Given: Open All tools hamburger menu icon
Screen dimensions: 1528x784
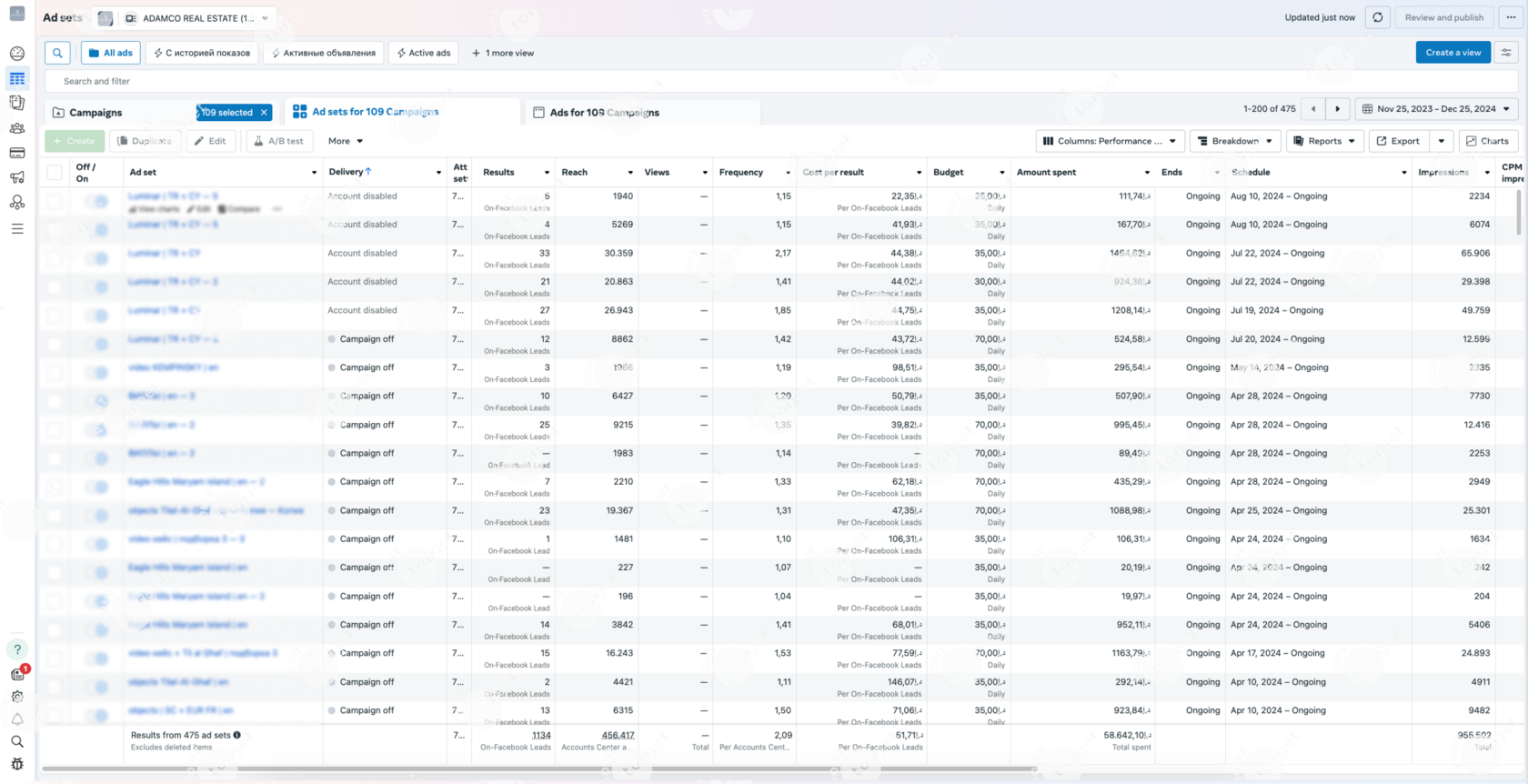Looking at the screenshot, I should click(17, 228).
